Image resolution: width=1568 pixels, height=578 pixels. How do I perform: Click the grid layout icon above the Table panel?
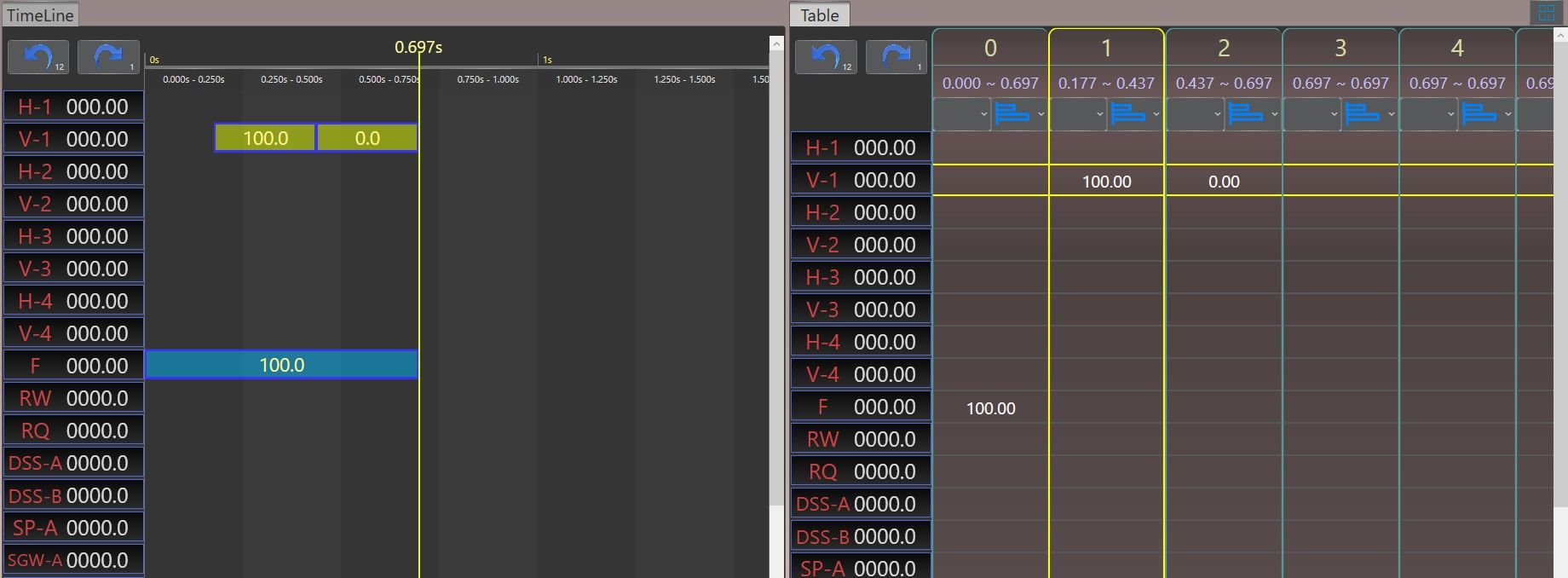[1546, 13]
